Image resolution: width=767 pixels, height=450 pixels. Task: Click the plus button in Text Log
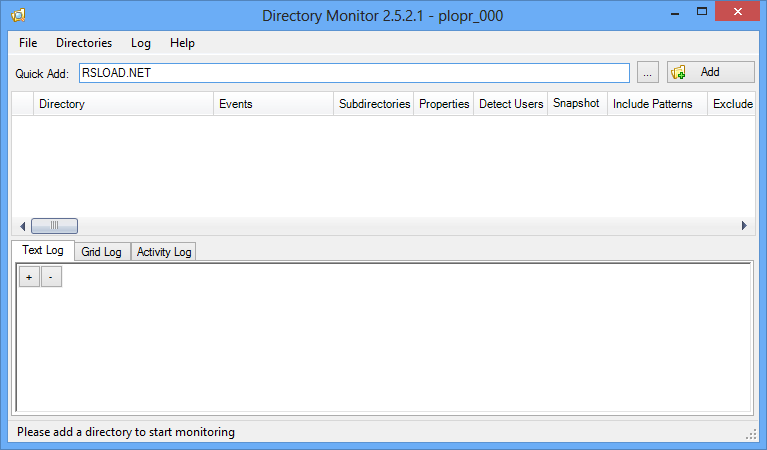pos(29,277)
